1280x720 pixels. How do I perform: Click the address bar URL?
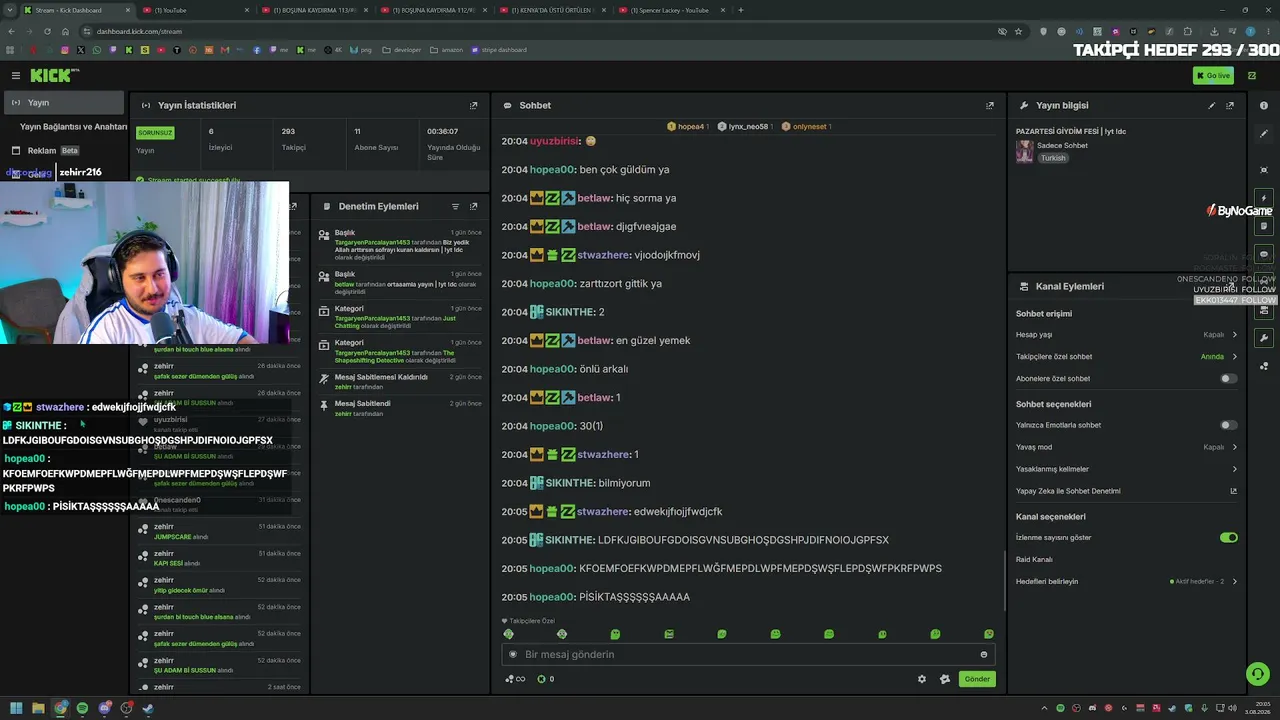(x=139, y=31)
